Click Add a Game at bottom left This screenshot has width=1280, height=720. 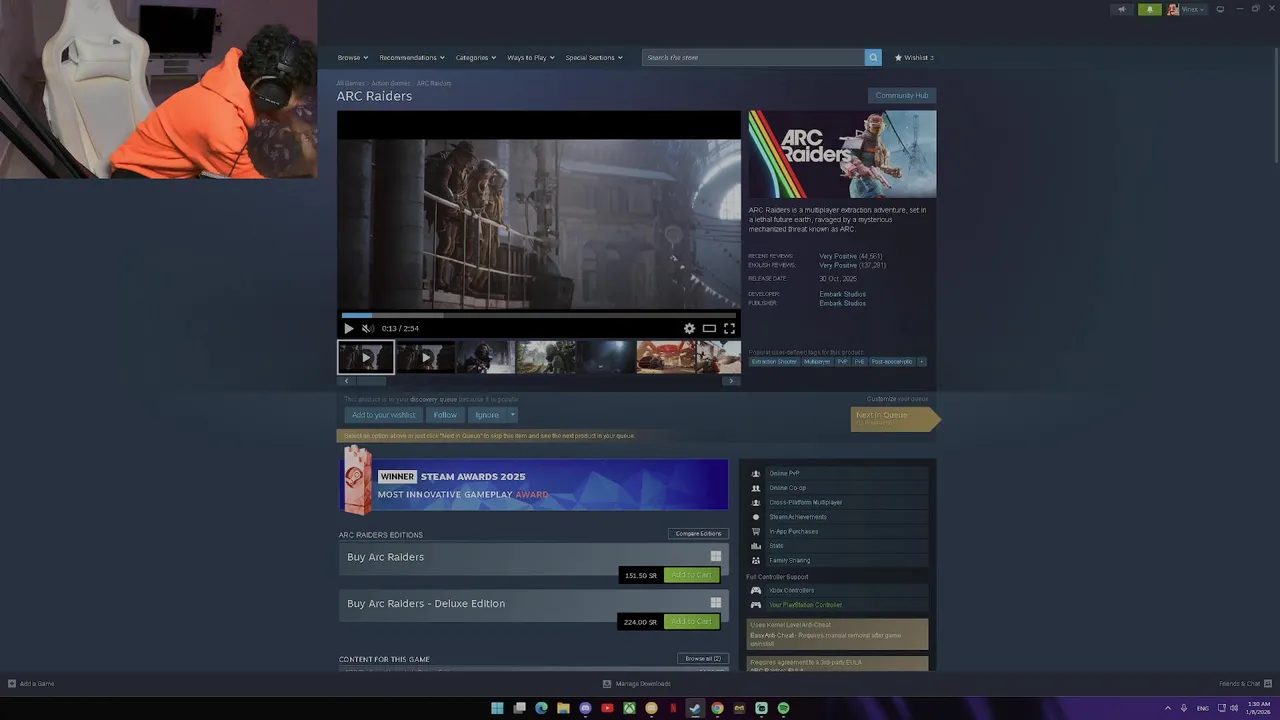pyautogui.click(x=31, y=684)
